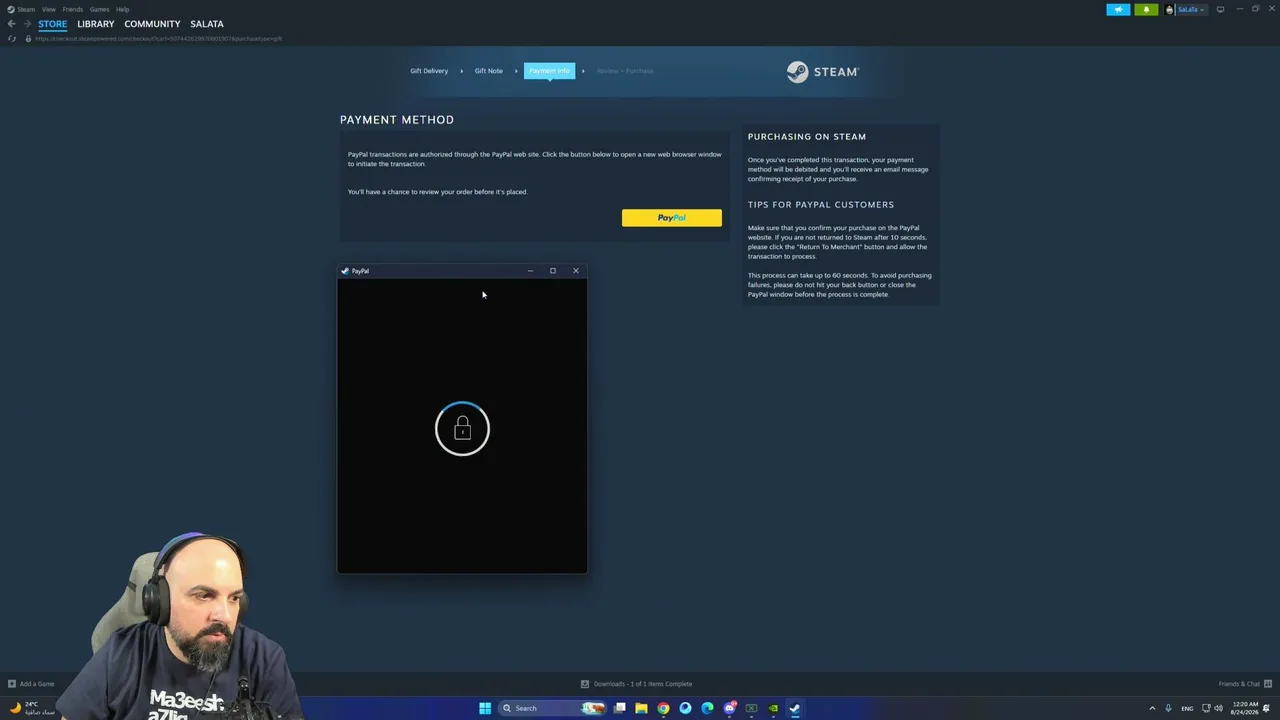Reload the Steam checkout page
Screen dimensions: 1280x720
pyautogui.click(x=12, y=39)
